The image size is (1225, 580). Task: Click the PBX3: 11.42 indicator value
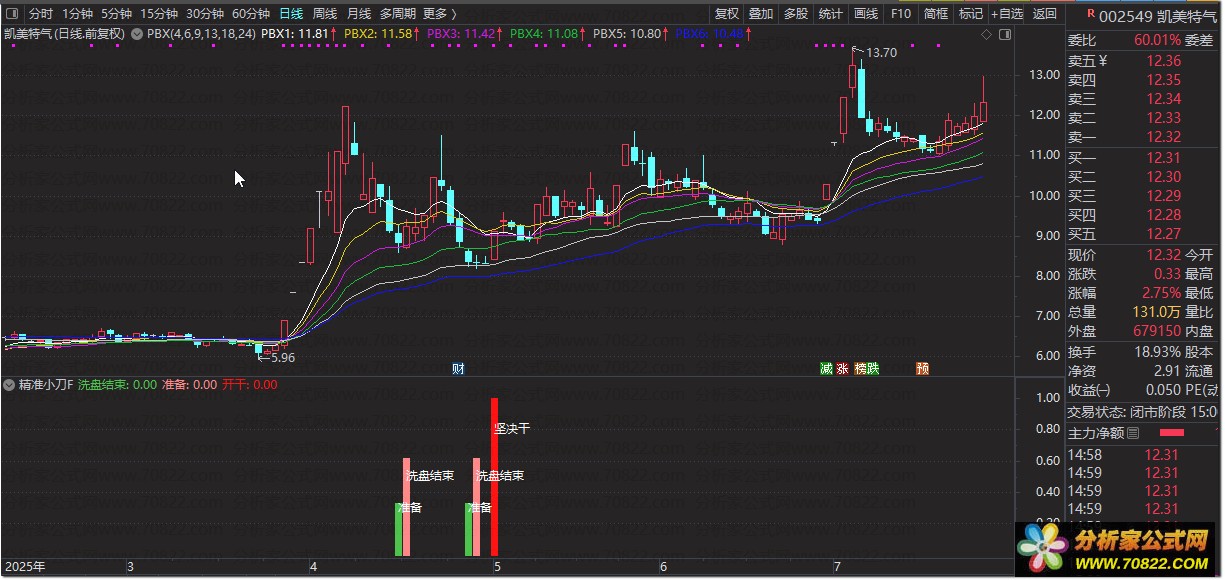tap(460, 34)
